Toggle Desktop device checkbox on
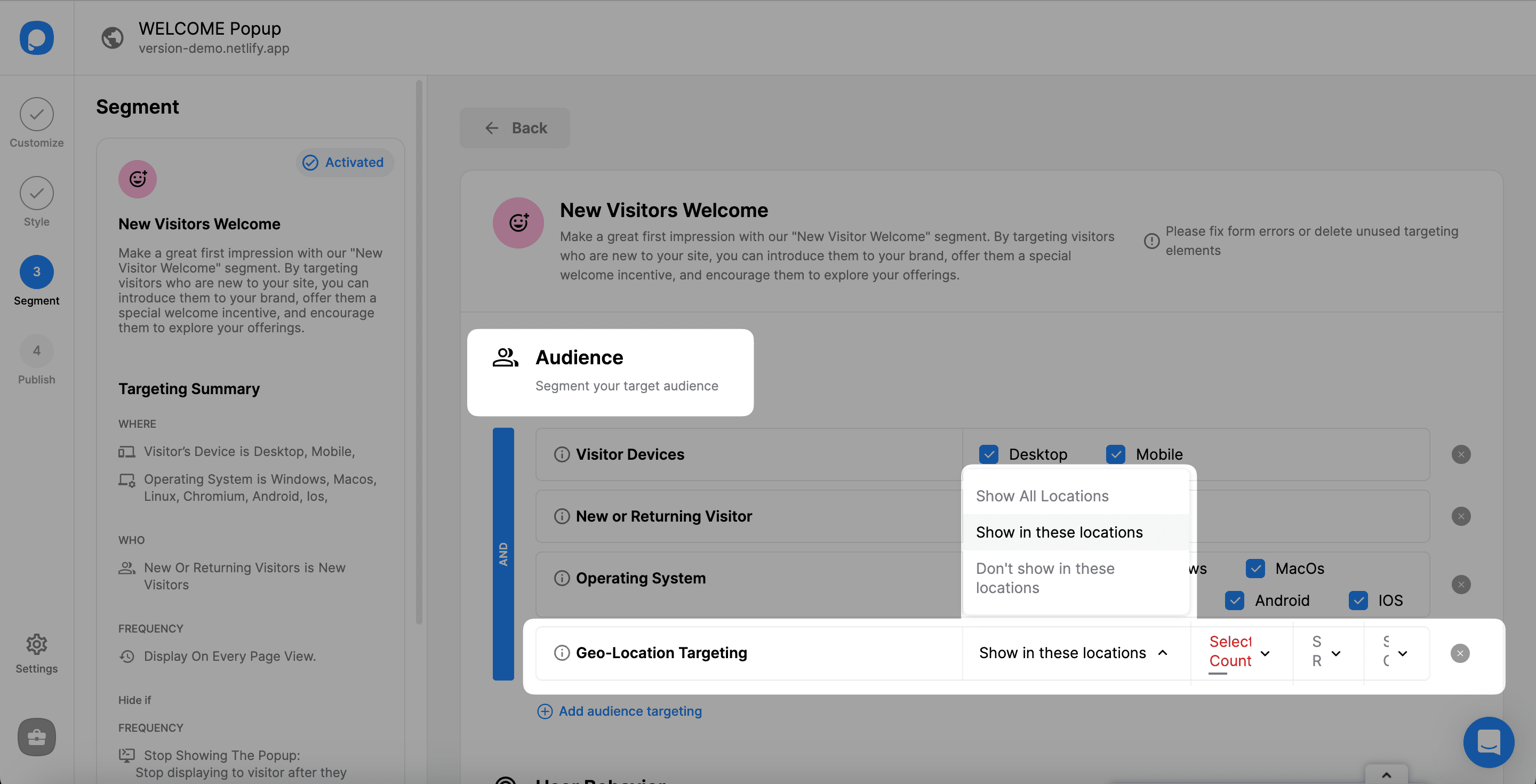 tap(988, 454)
